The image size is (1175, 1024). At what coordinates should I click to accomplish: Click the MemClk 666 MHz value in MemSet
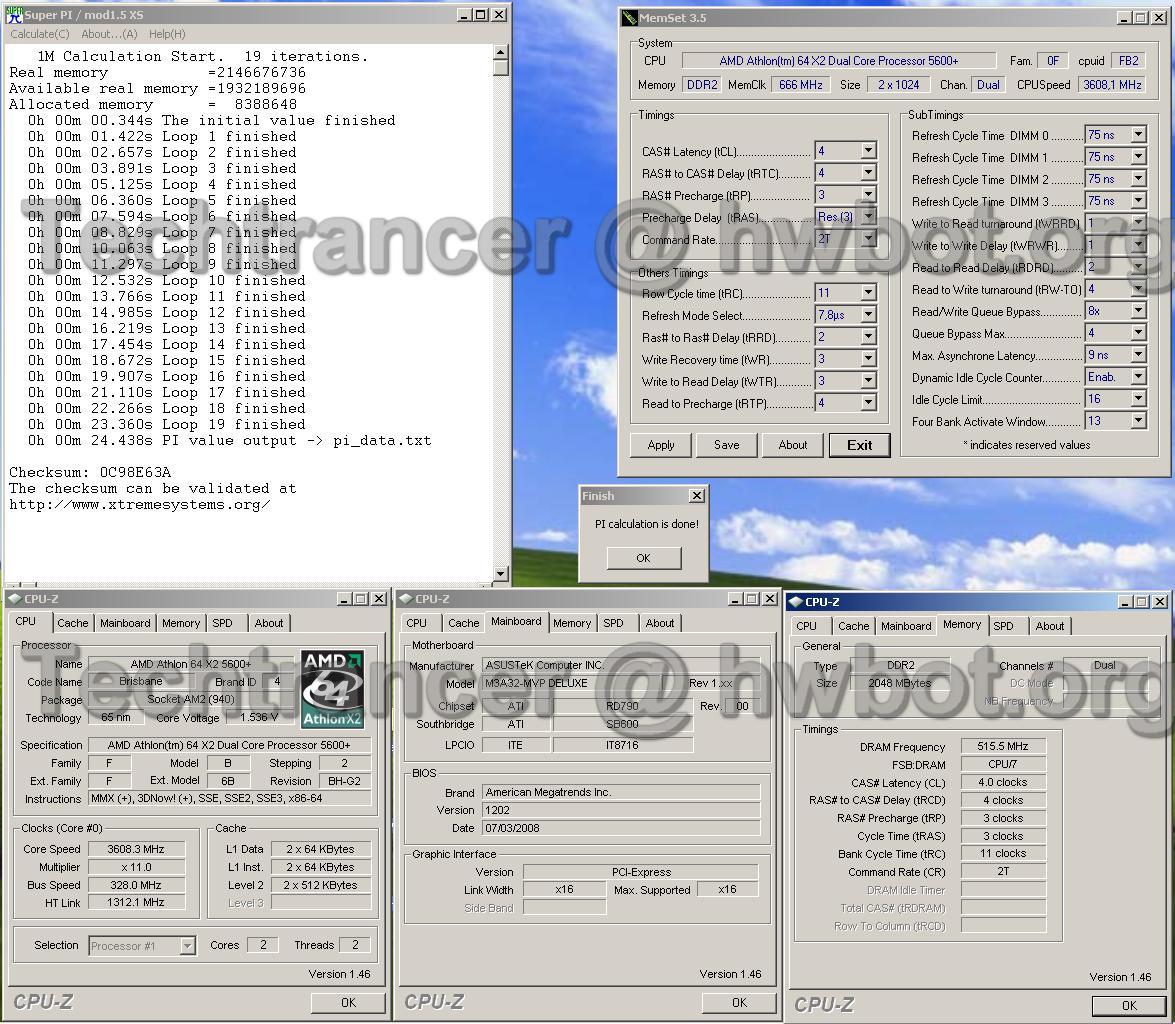(800, 85)
